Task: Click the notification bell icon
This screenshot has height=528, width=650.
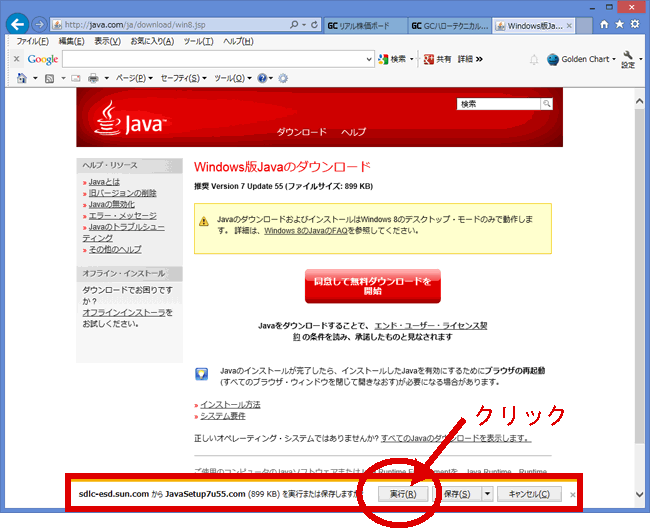Action: [534, 60]
